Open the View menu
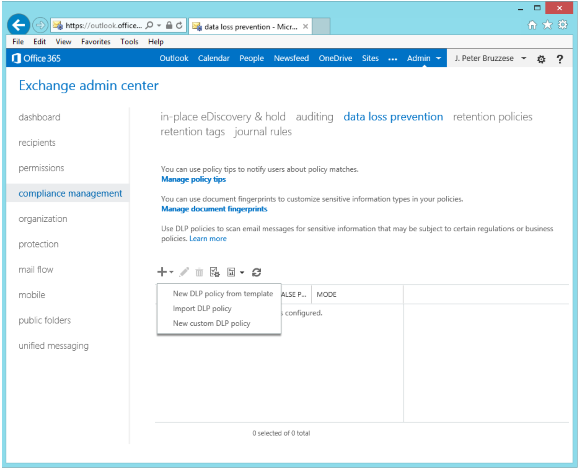 pos(63,41)
